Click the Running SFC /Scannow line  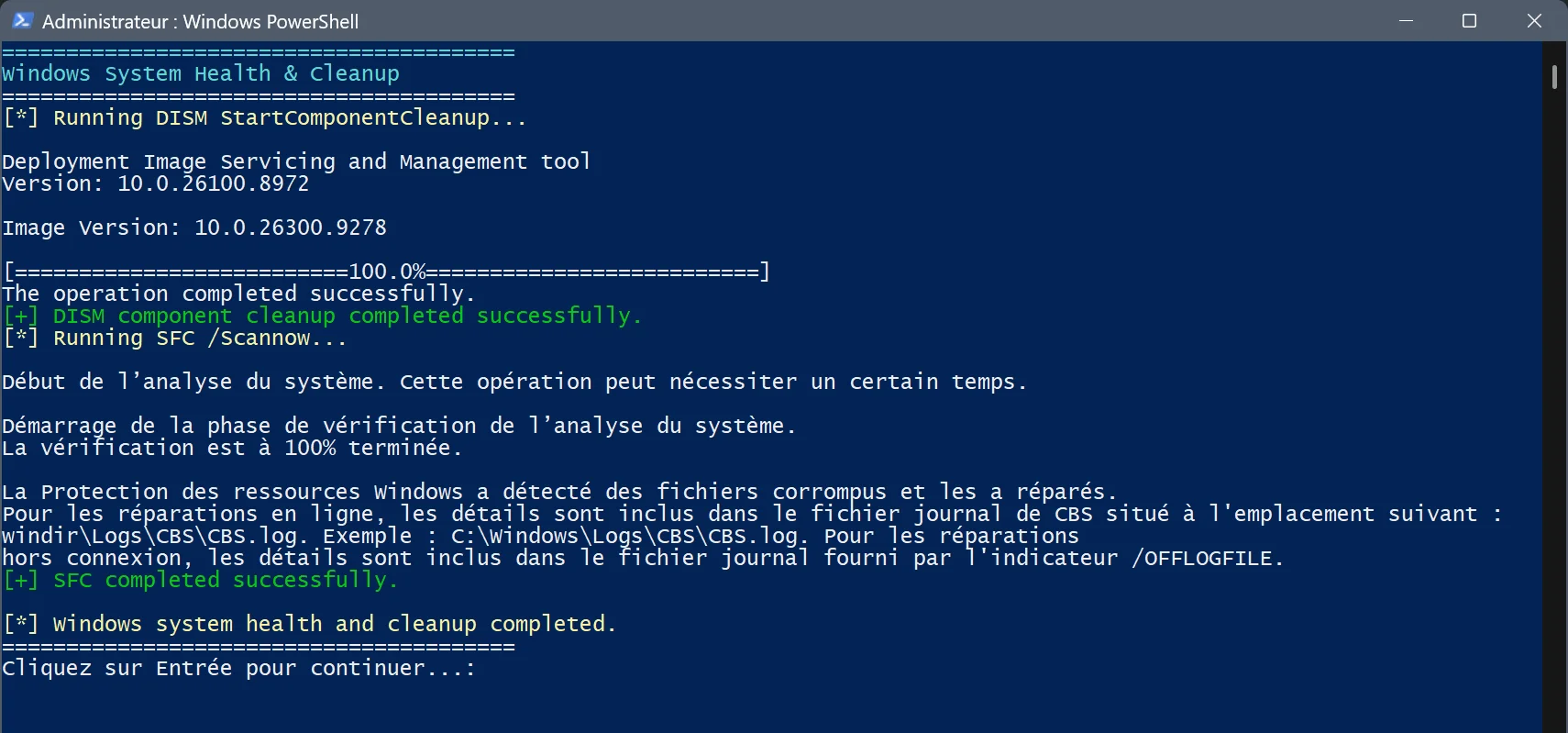[x=174, y=338]
